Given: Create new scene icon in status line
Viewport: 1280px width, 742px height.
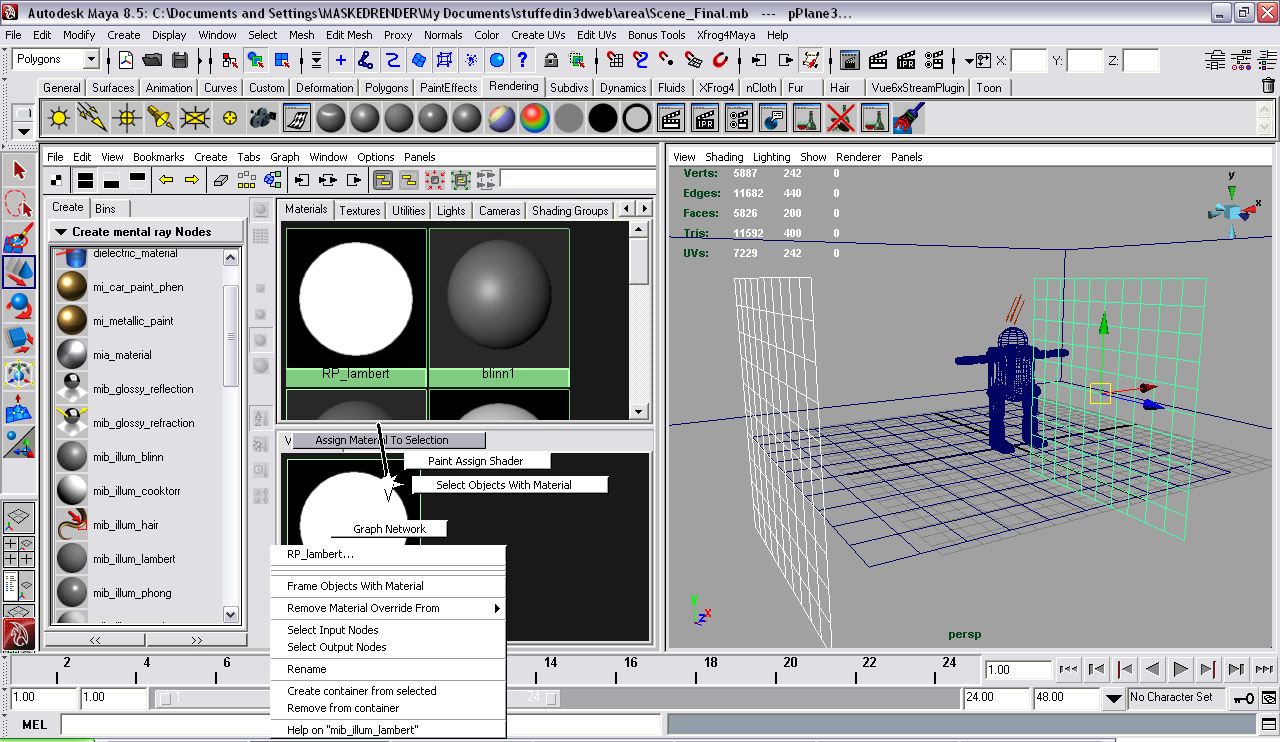Looking at the screenshot, I should pyautogui.click(x=127, y=60).
